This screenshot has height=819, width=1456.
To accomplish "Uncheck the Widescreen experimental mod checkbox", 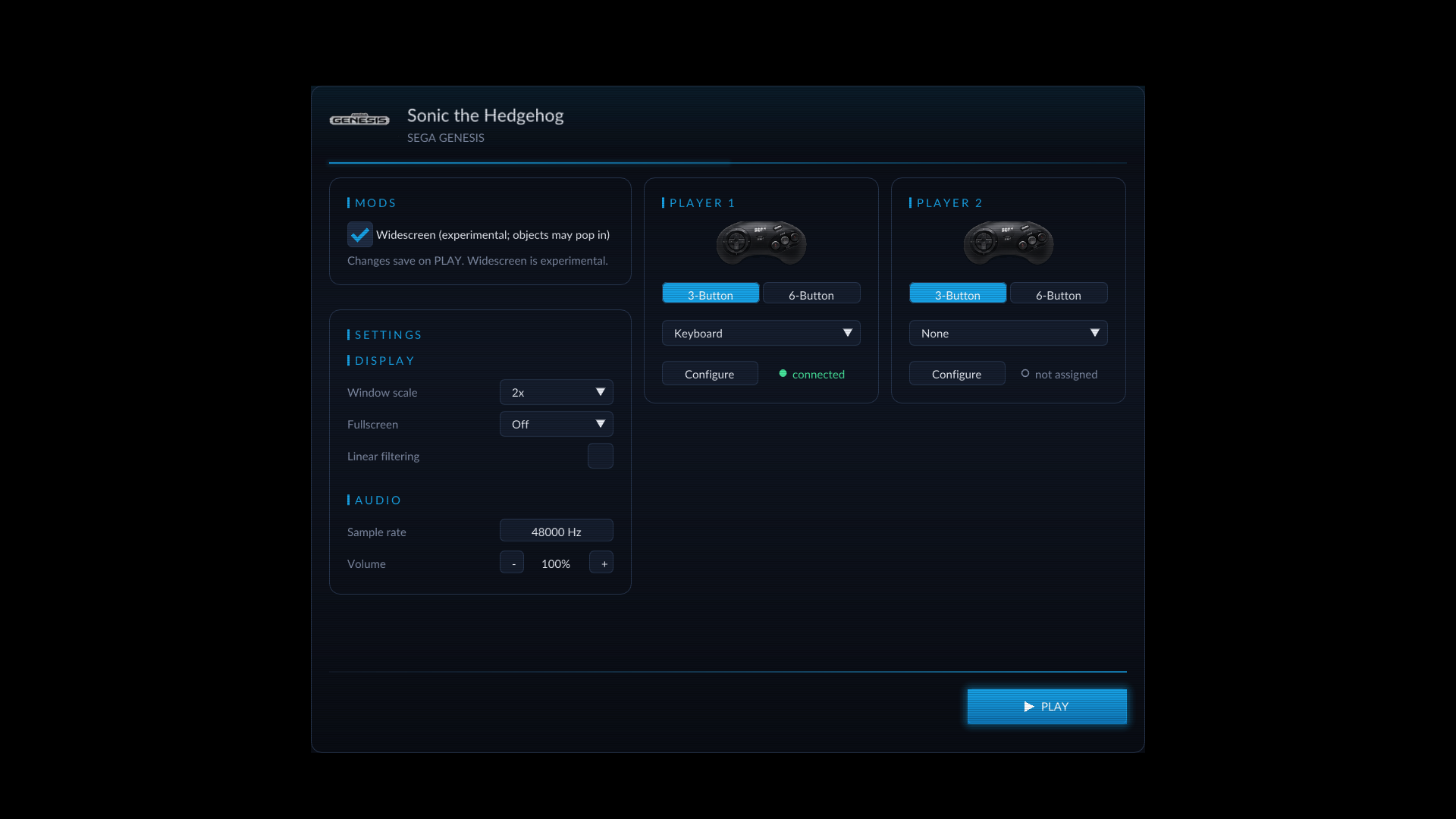I will [360, 234].
